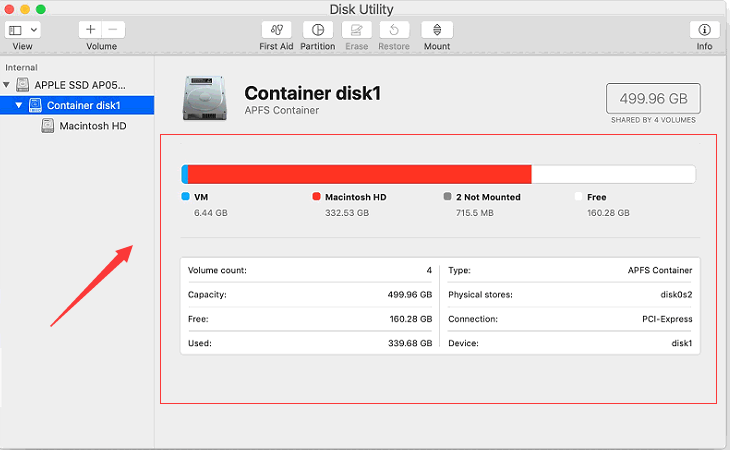This screenshot has width=730, height=450.
Task: Click the 2 Not Mounted label
Action: (488, 197)
